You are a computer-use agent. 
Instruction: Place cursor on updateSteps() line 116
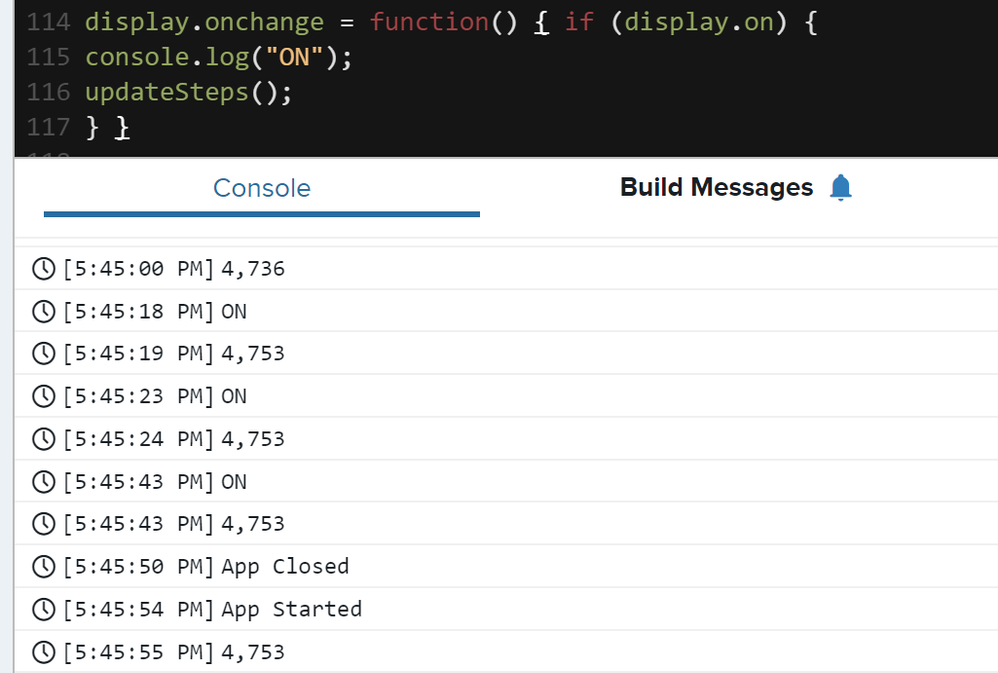(188, 92)
